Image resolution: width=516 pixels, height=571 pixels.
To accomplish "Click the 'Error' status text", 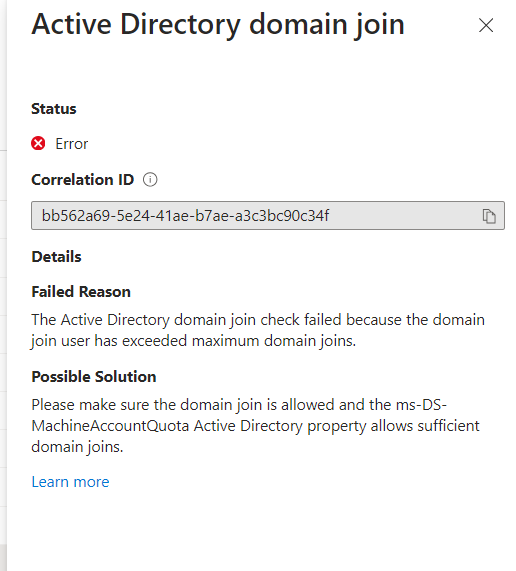I will click(x=71, y=144).
